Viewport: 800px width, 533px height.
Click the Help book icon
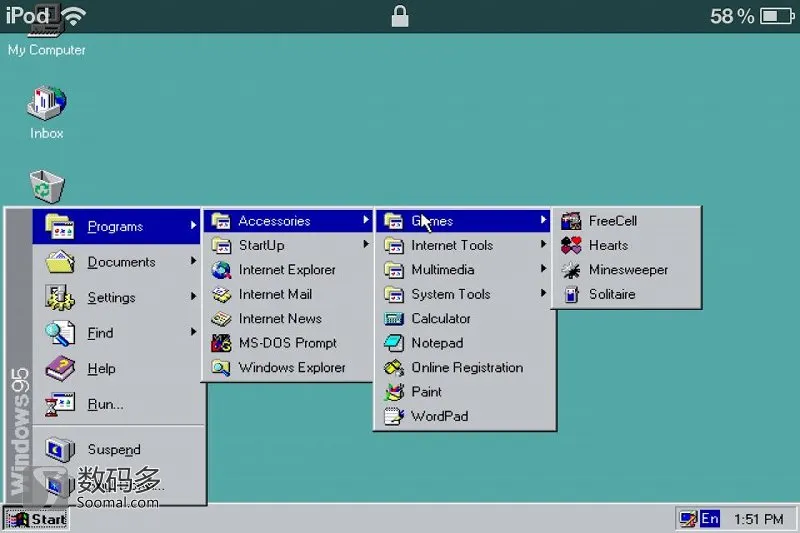(60, 369)
